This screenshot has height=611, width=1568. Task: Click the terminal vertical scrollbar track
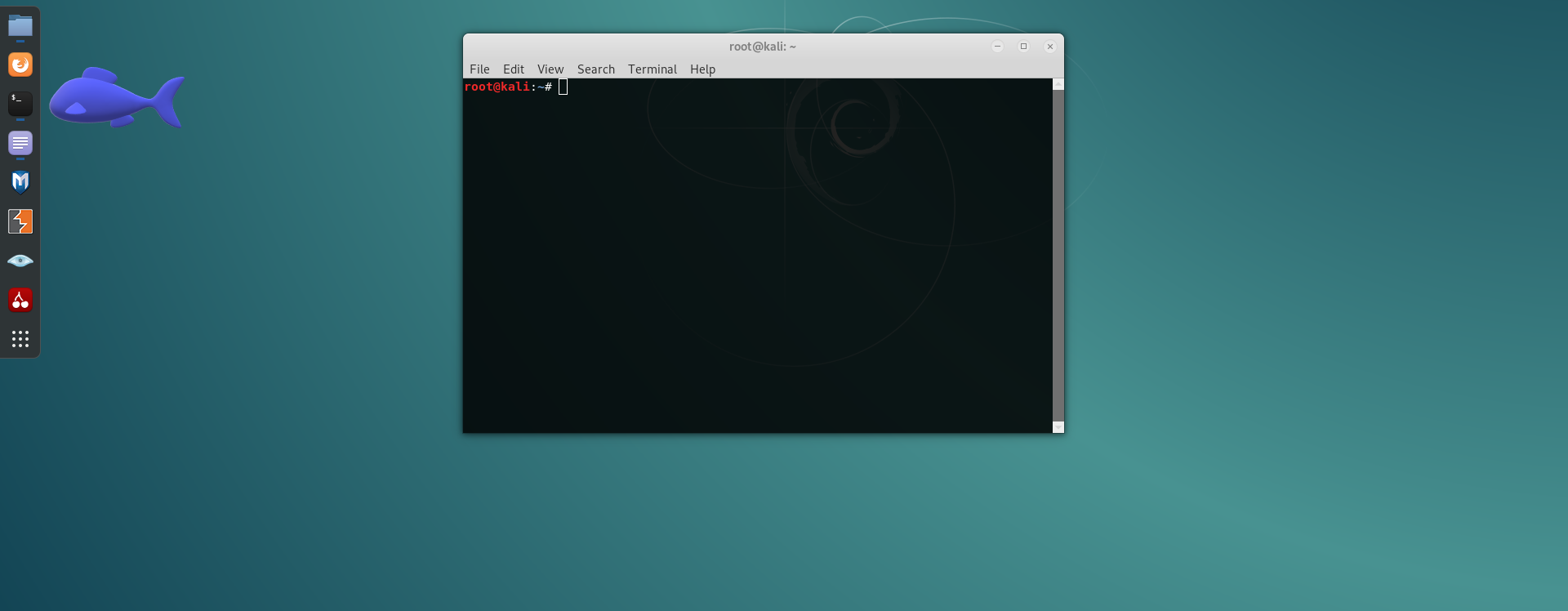coord(1058,256)
